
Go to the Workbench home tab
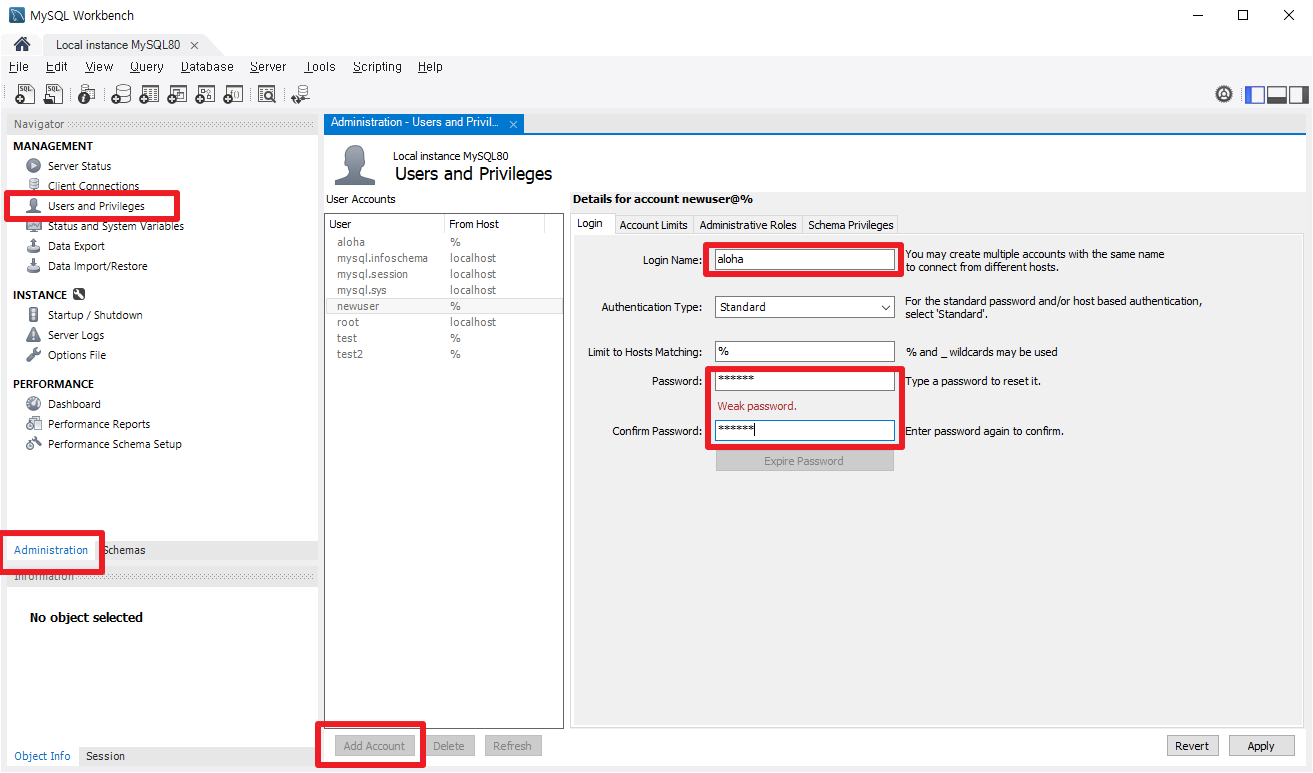[x=21, y=45]
